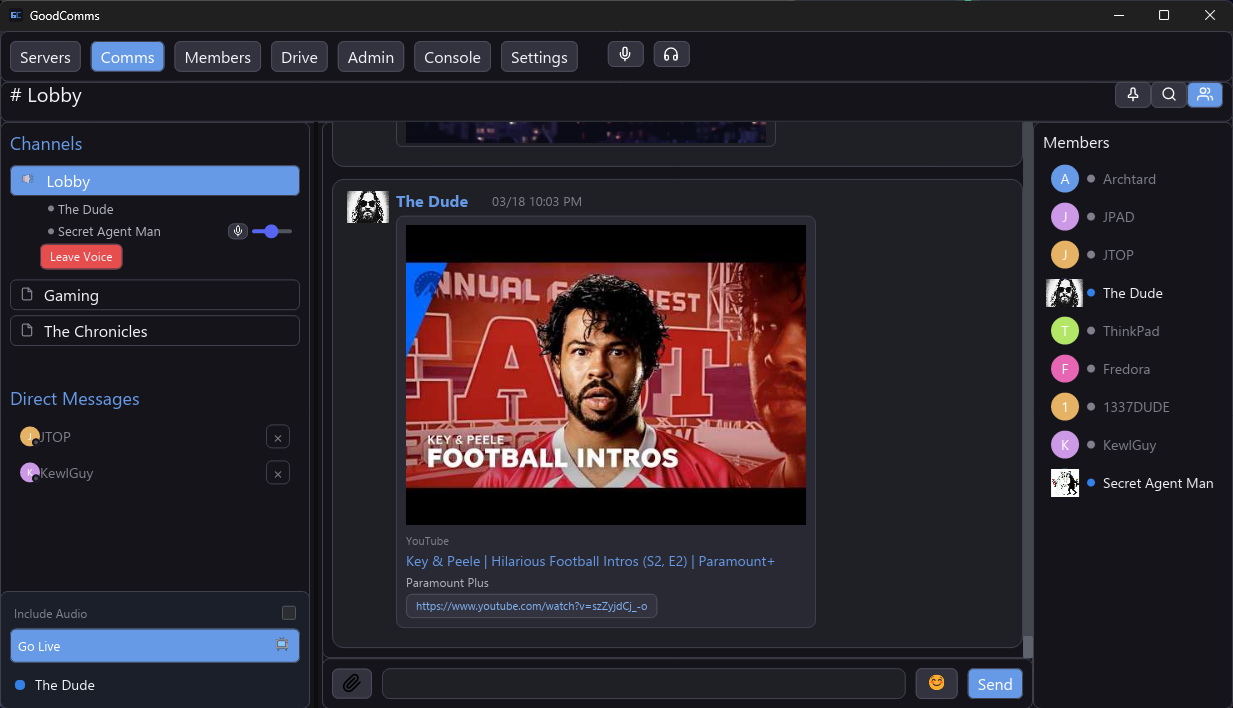Image resolution: width=1233 pixels, height=708 pixels.
Task: Open pinned messages for Lobby
Action: coord(1132,94)
